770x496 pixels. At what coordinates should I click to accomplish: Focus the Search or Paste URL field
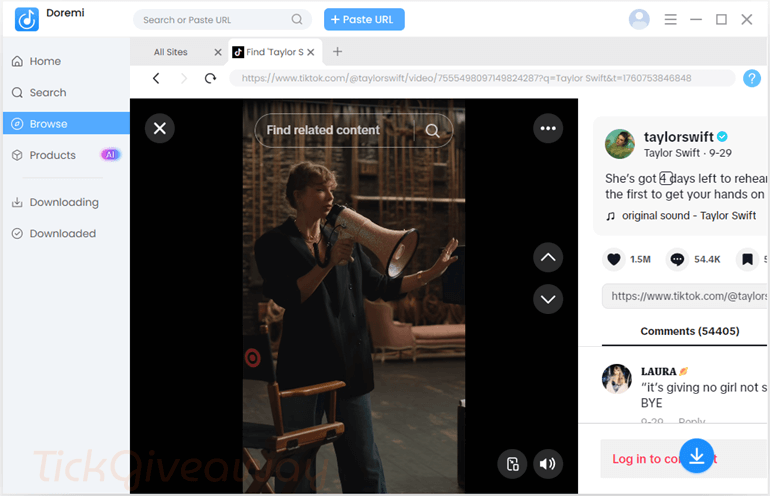click(222, 20)
